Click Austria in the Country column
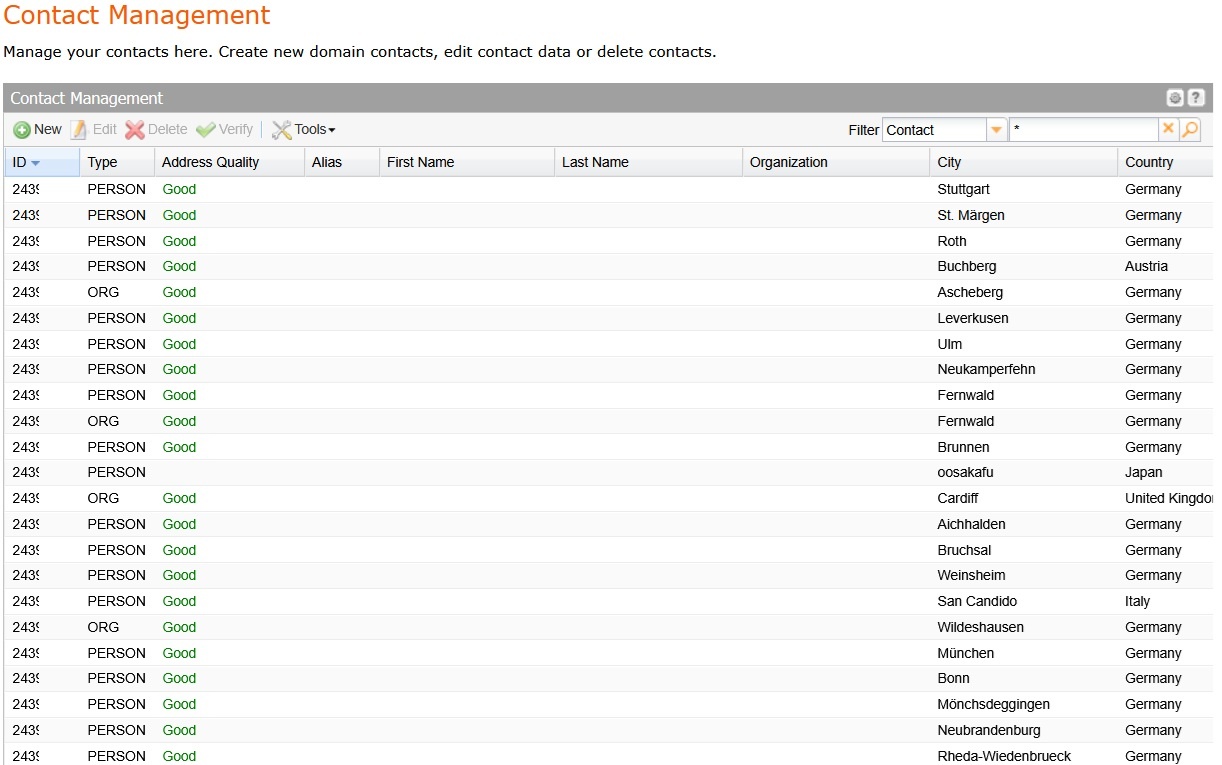The width and height of the screenshot is (1222, 765). click(1146, 266)
